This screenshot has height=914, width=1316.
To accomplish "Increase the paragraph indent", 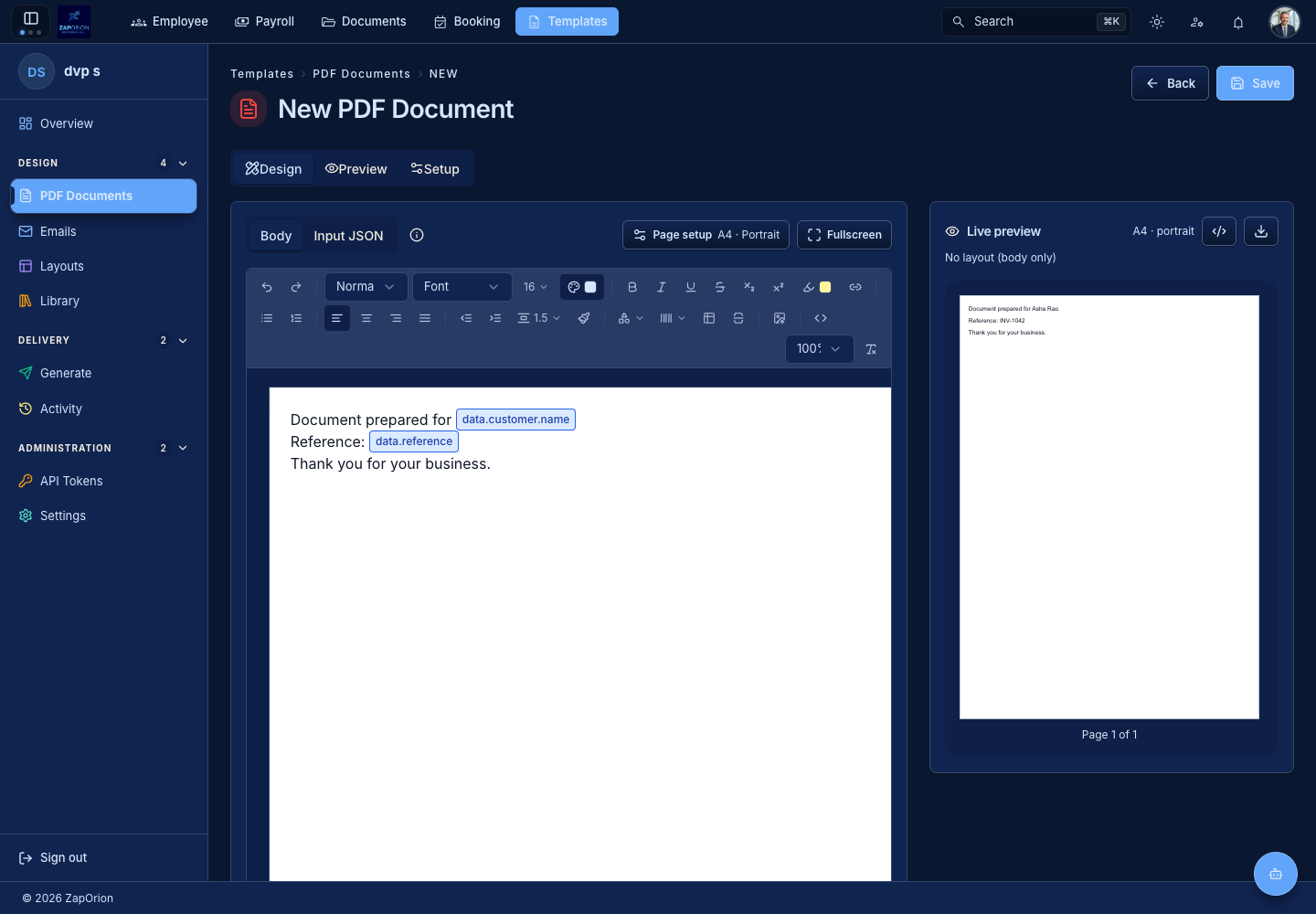I will [x=495, y=318].
